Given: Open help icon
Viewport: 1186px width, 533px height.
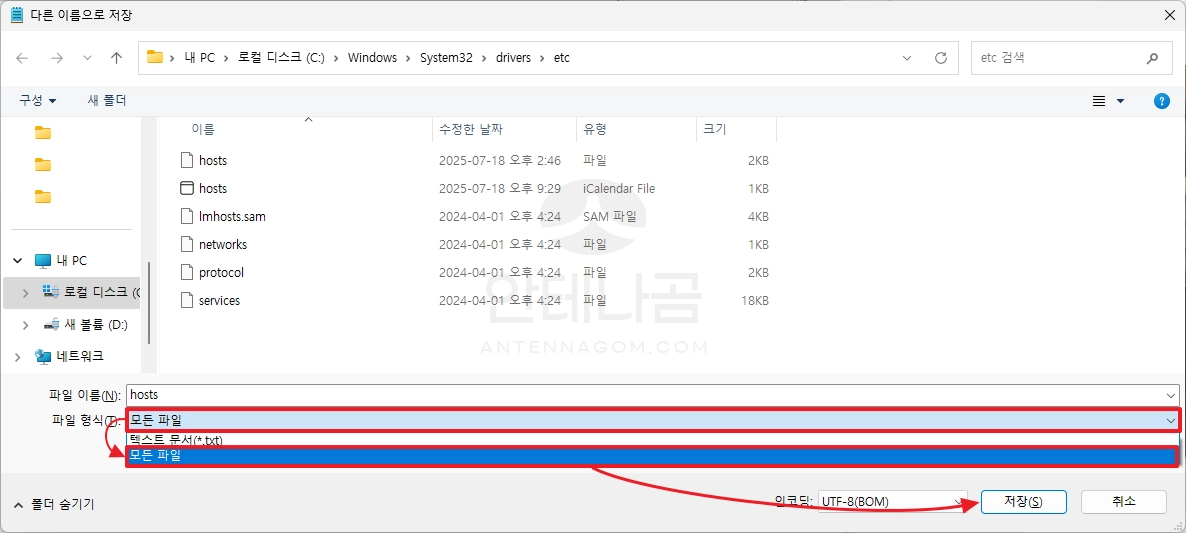Looking at the screenshot, I should [x=1162, y=101].
